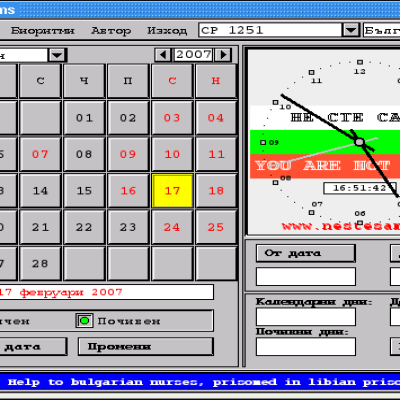
Task: Click the red С Saturday column header
Action: coord(172,81)
